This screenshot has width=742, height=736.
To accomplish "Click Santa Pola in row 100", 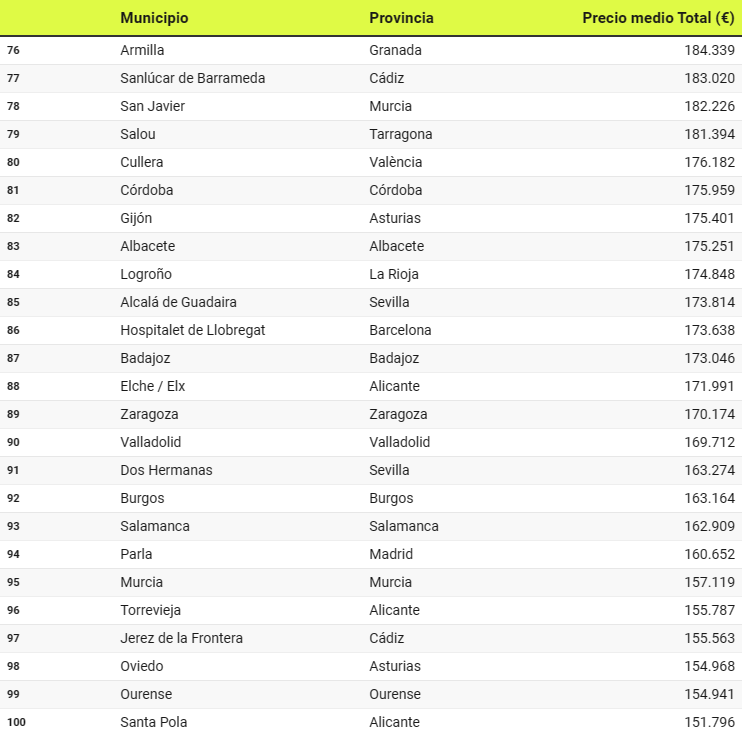I will [153, 722].
